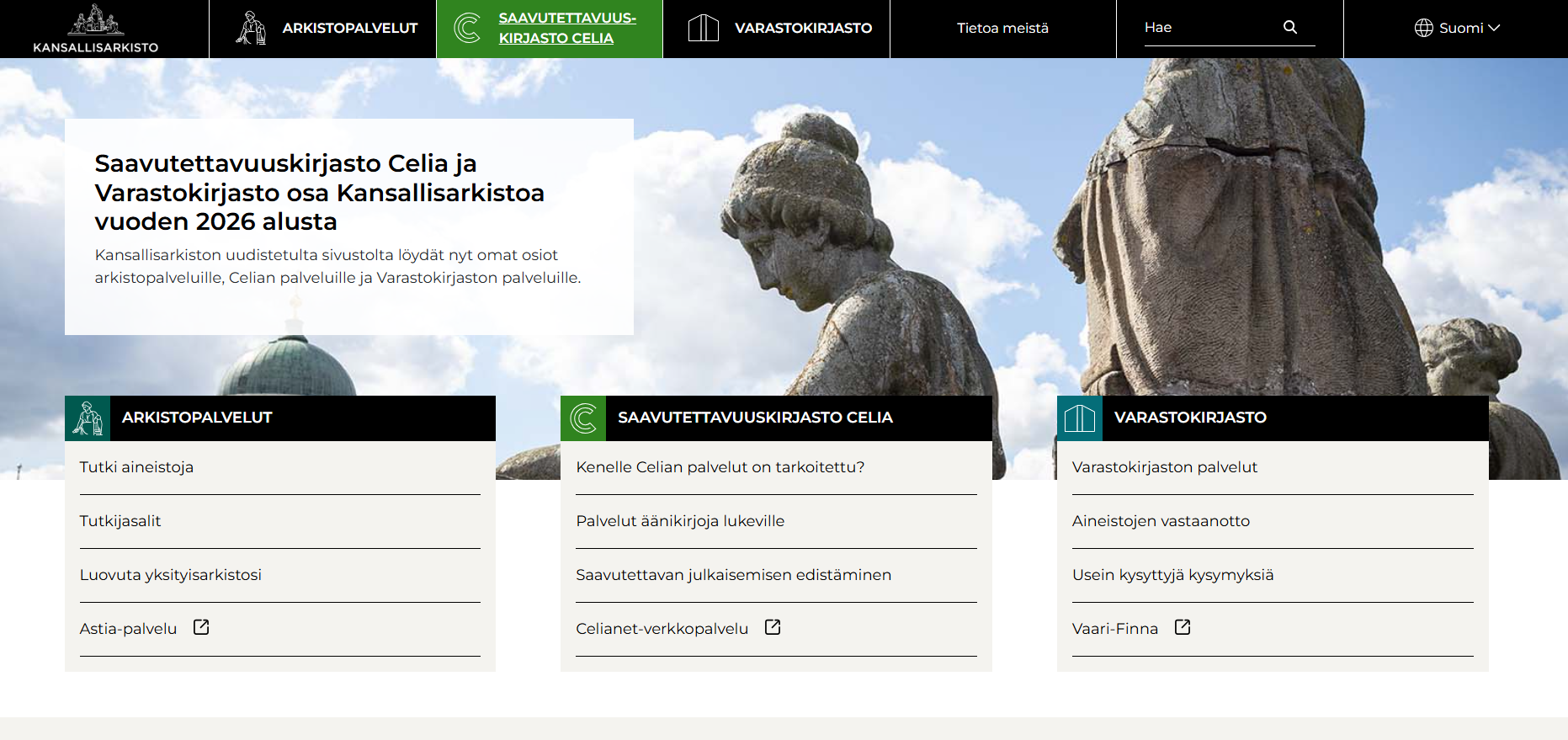This screenshot has width=1568, height=740.
Task: Open the Varastokirjaston palvelut link
Action: [1165, 467]
